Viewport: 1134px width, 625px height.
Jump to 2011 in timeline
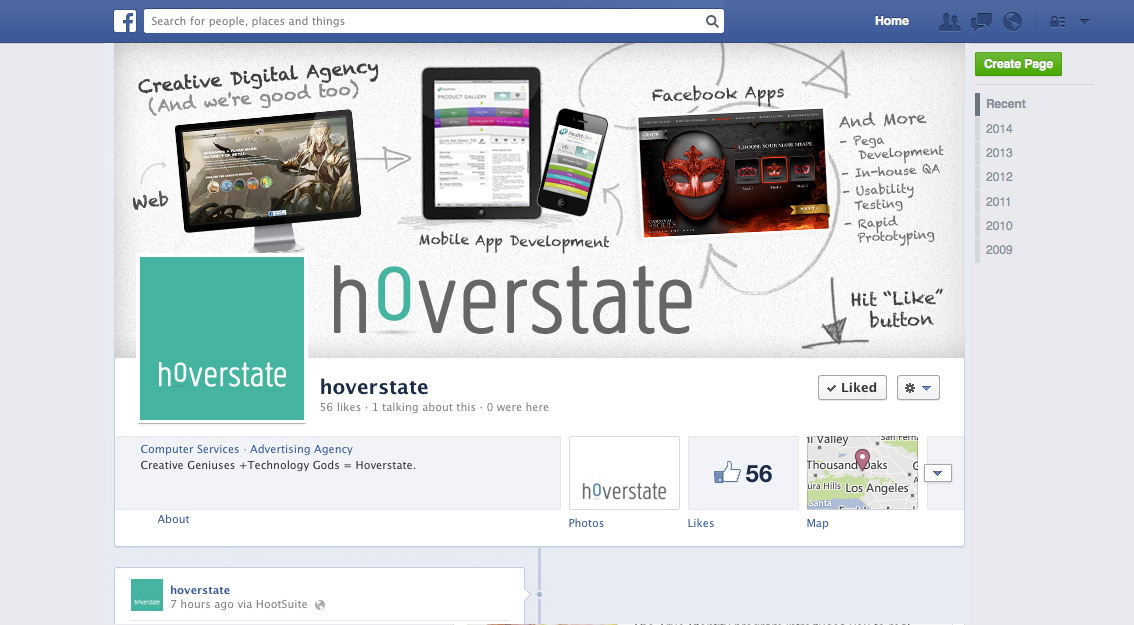(998, 202)
